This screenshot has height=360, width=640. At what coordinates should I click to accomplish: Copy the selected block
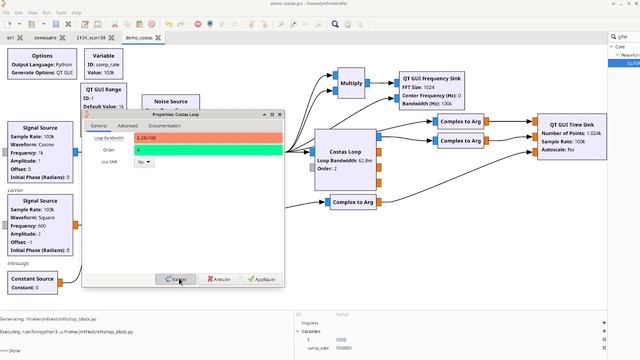click(x=127, y=24)
